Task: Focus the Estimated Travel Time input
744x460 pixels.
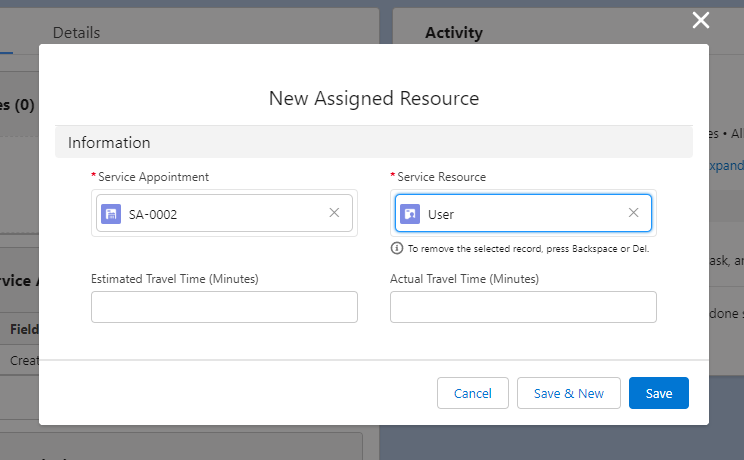Action: click(x=224, y=307)
